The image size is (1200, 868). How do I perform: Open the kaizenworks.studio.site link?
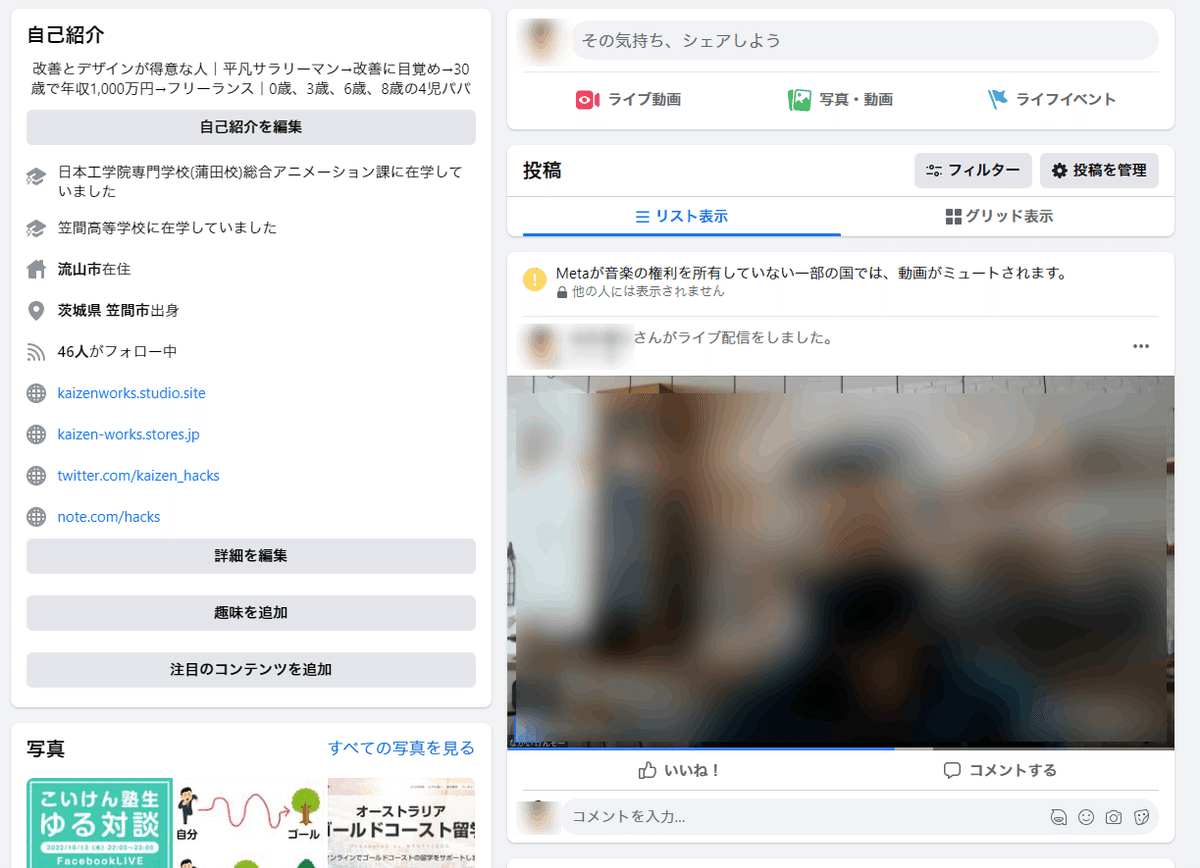point(132,393)
